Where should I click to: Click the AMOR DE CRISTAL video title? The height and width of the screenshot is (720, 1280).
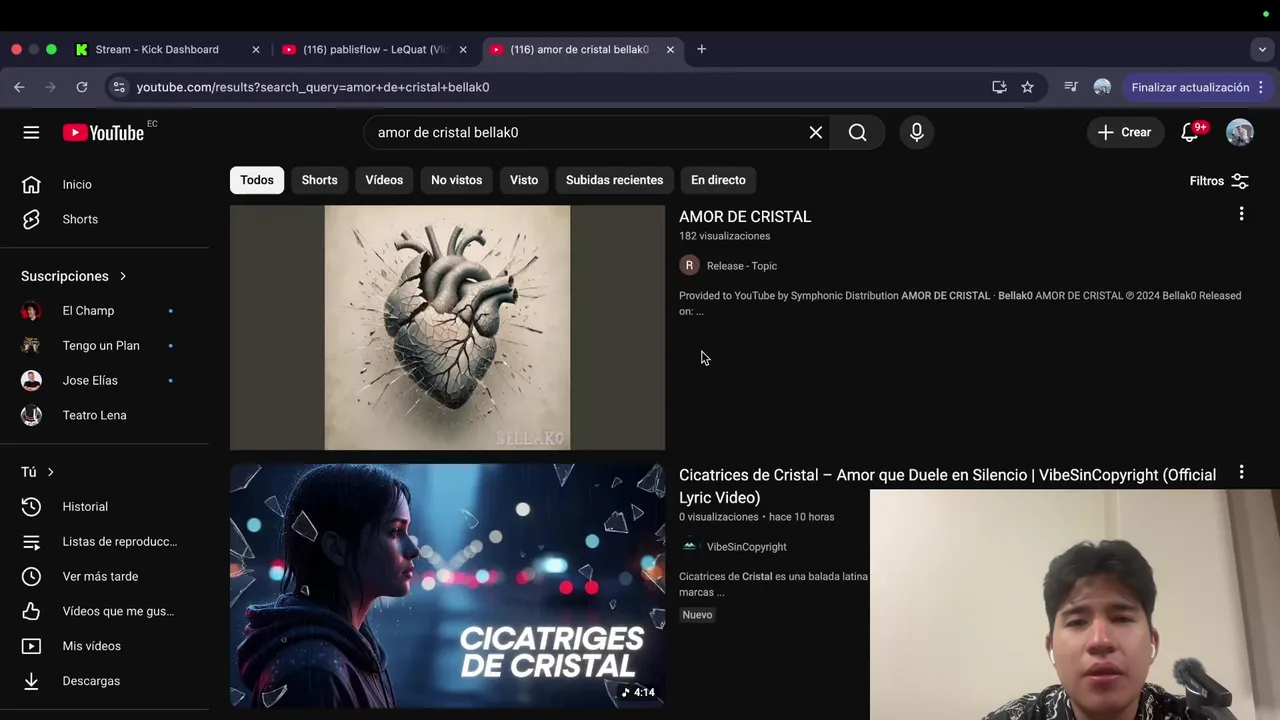(x=745, y=217)
